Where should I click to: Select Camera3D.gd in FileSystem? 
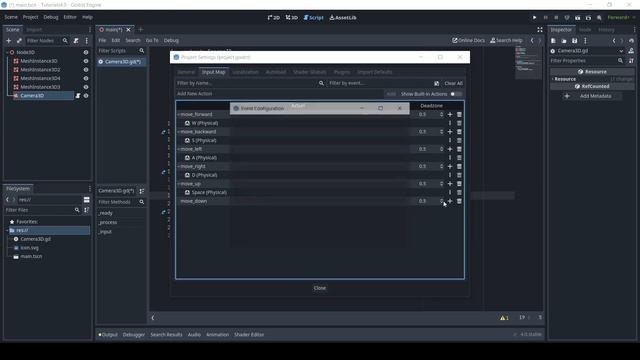click(x=36, y=239)
